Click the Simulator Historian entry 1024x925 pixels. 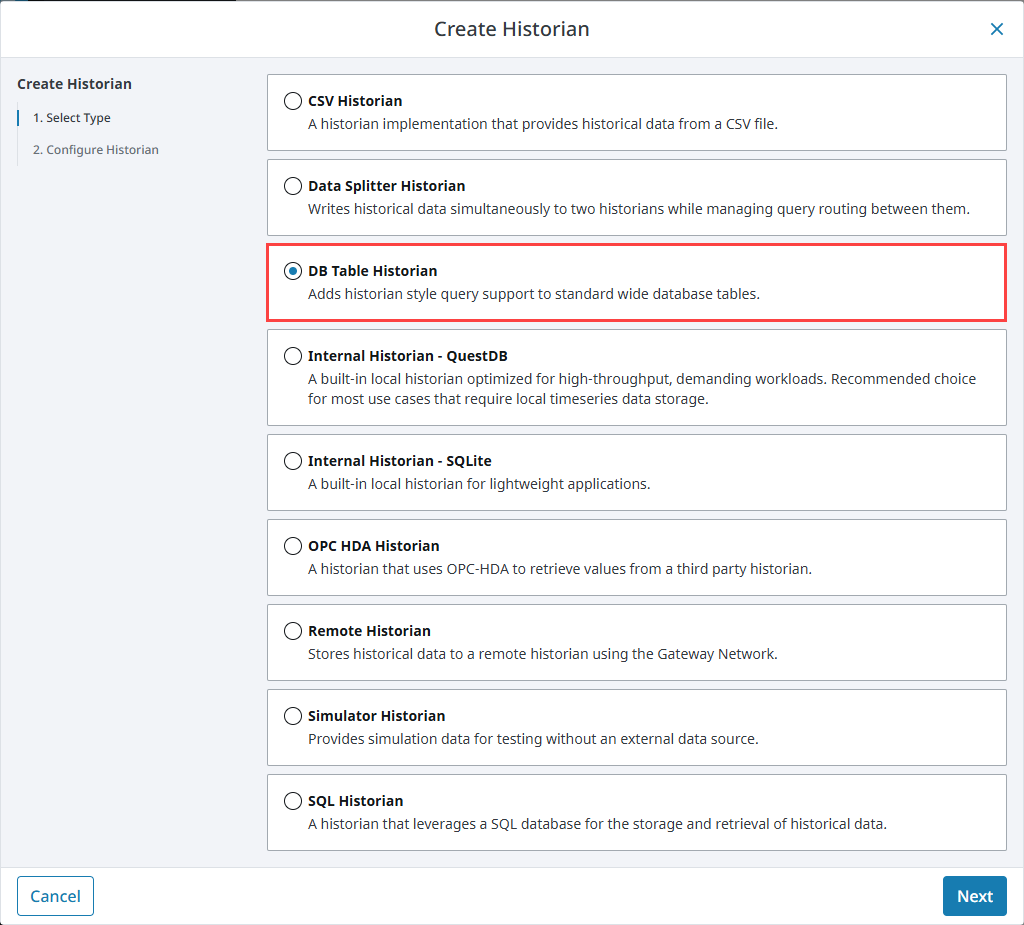point(636,727)
